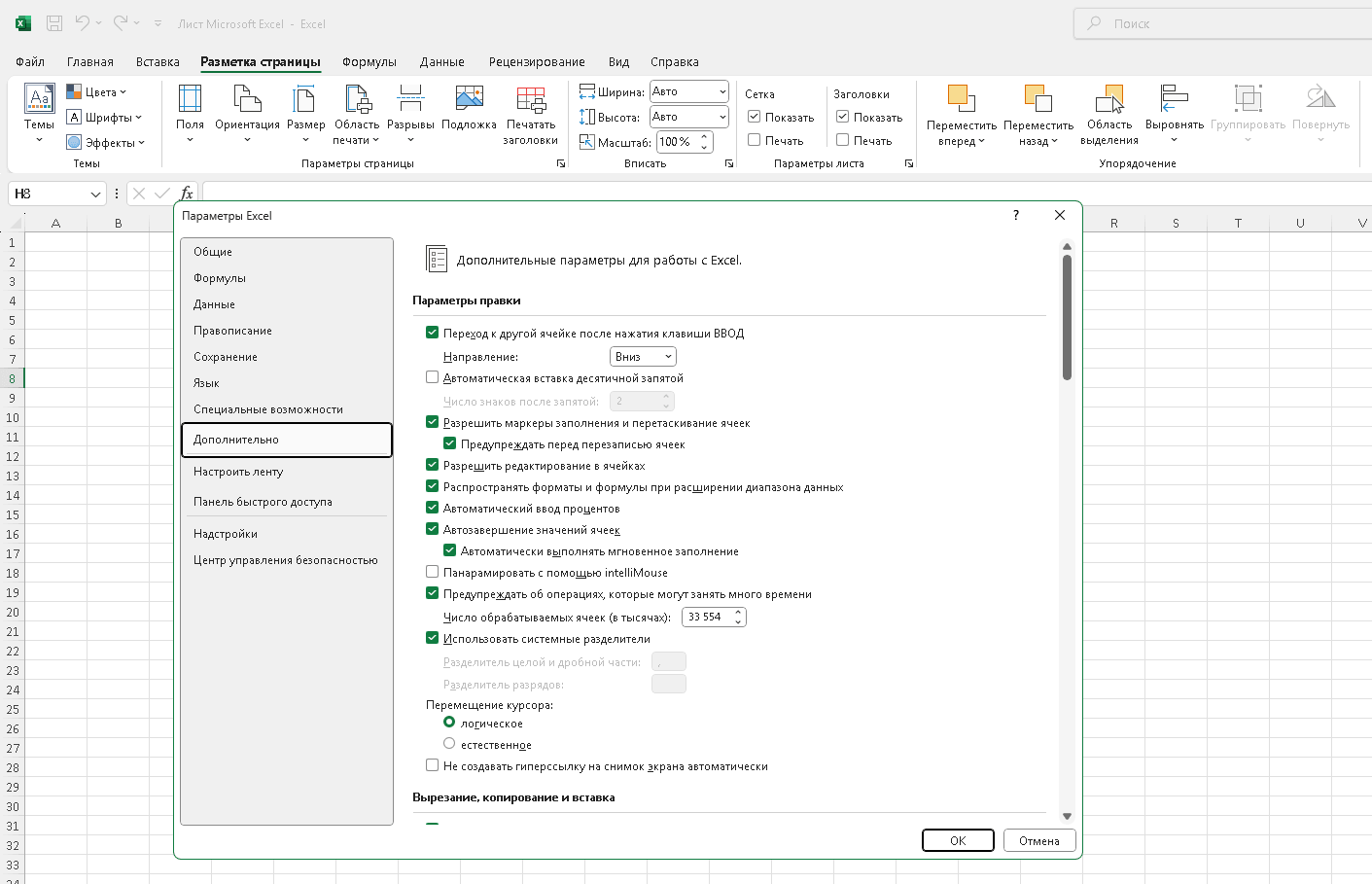Click Переместить назад (Send Backward)

click(x=1038, y=115)
